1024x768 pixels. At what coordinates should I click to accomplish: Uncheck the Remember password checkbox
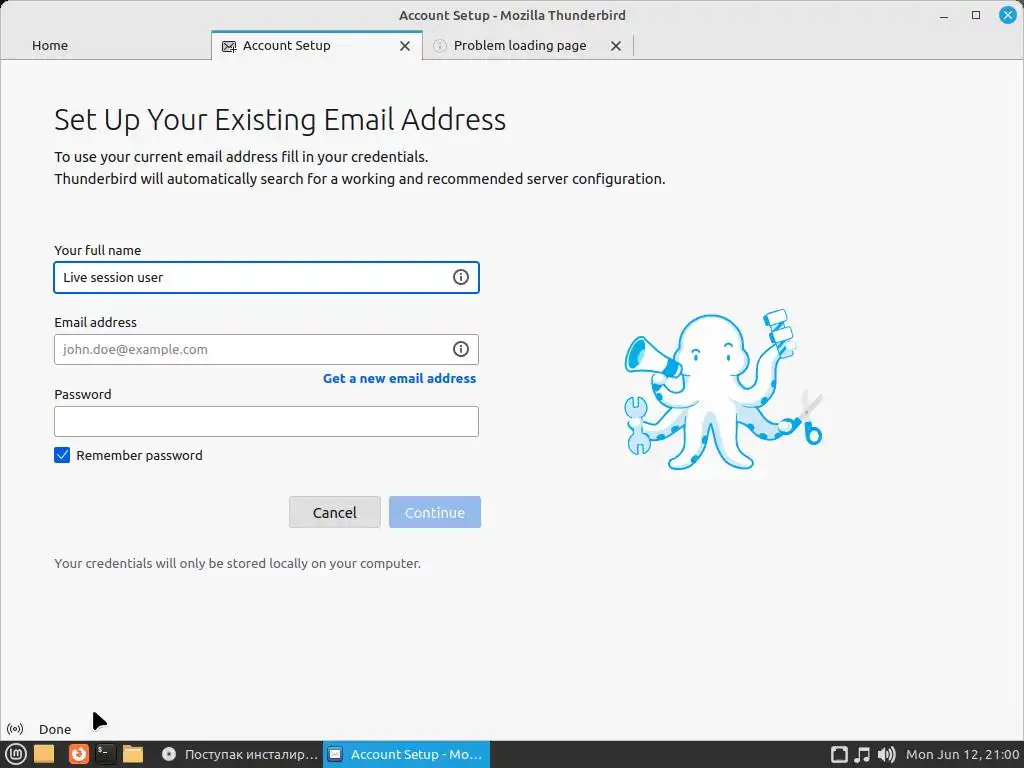click(x=62, y=455)
